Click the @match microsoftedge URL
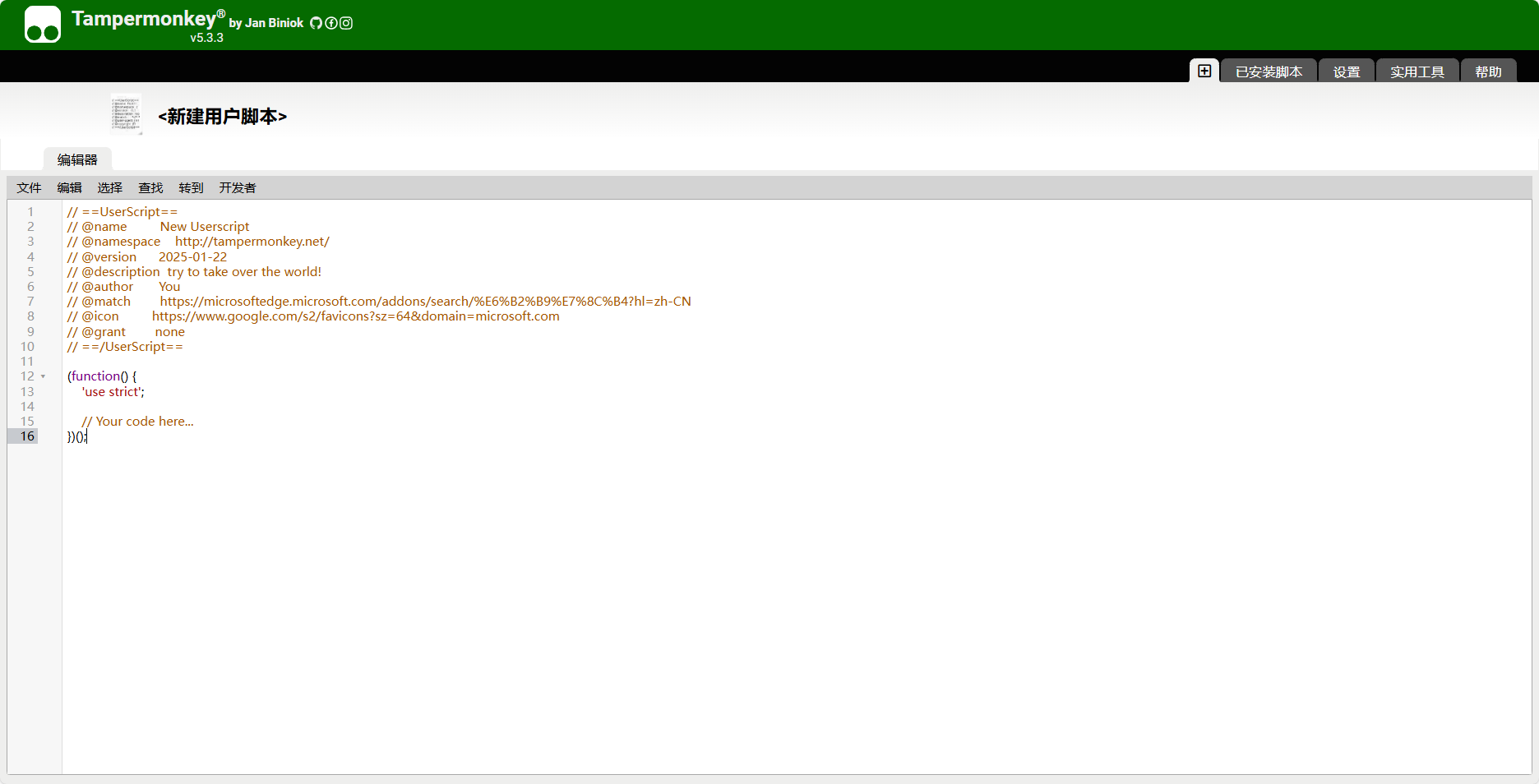 point(426,302)
